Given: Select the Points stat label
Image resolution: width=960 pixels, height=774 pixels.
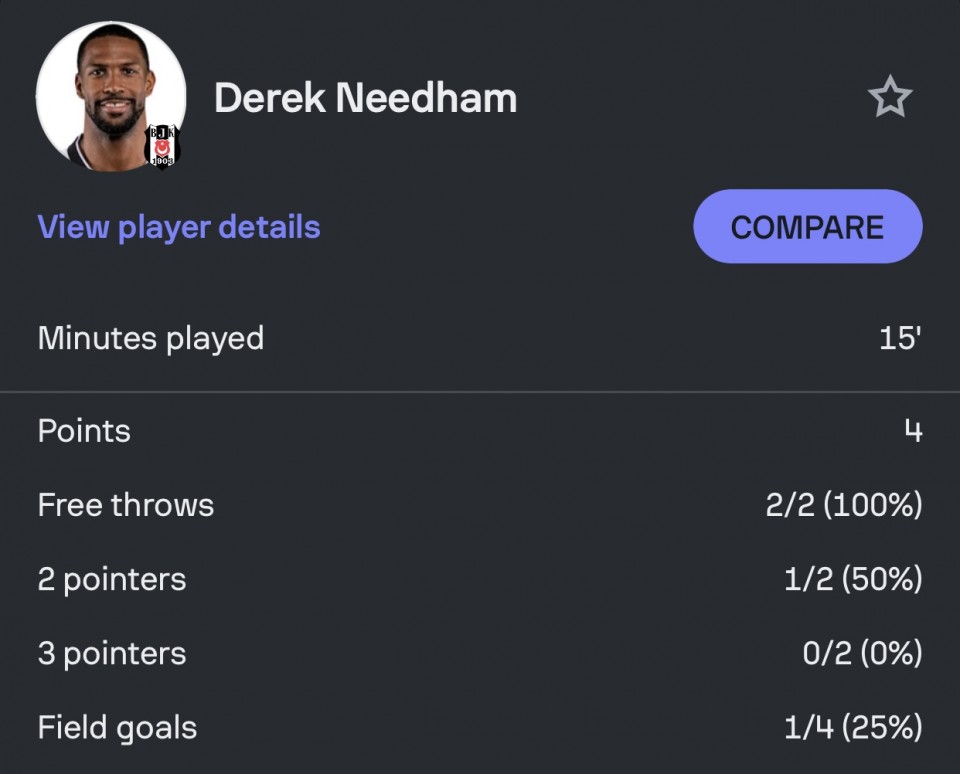Looking at the screenshot, I should coord(84,431).
